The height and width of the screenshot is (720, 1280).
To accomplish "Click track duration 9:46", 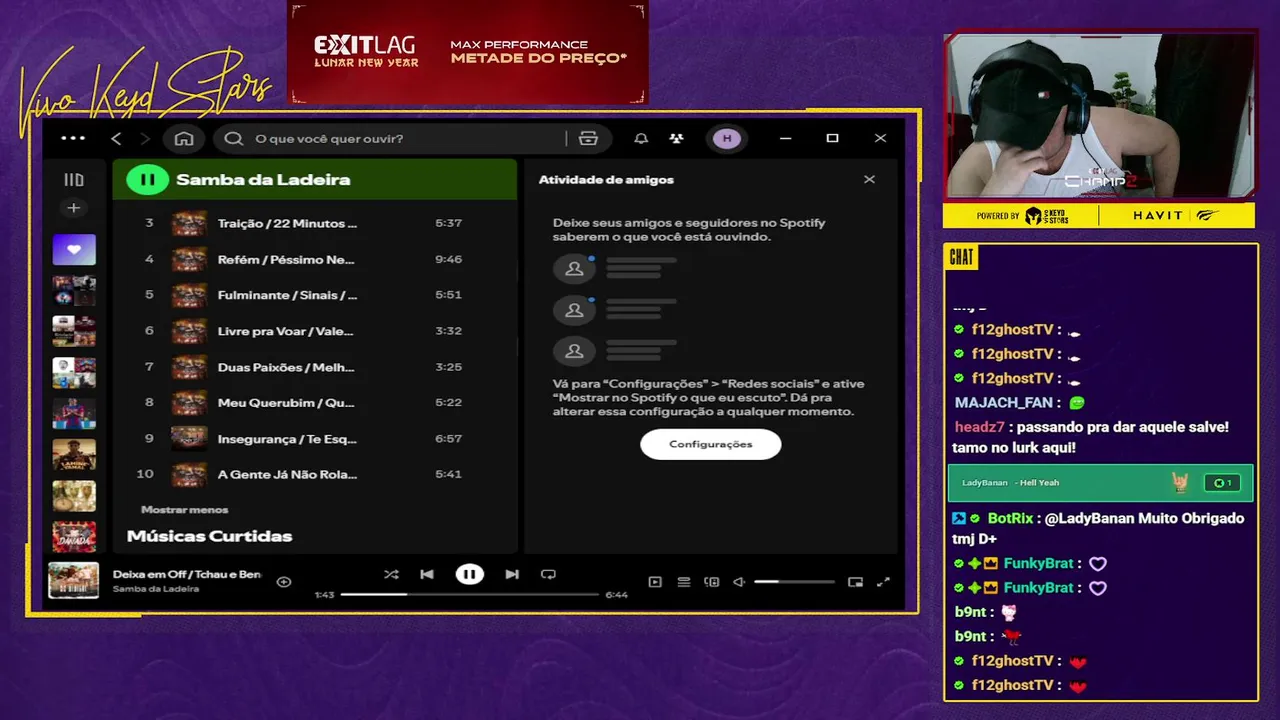I will tap(448, 259).
